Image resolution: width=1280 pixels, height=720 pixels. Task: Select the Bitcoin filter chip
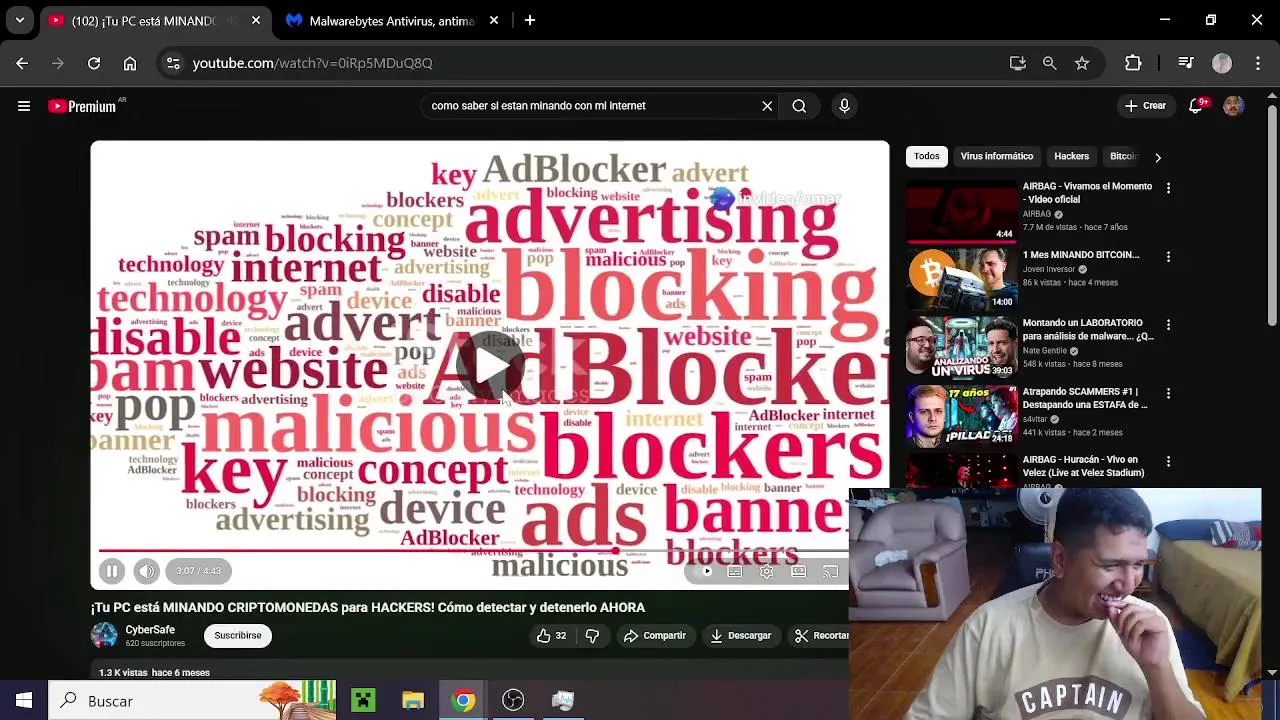coord(1124,157)
